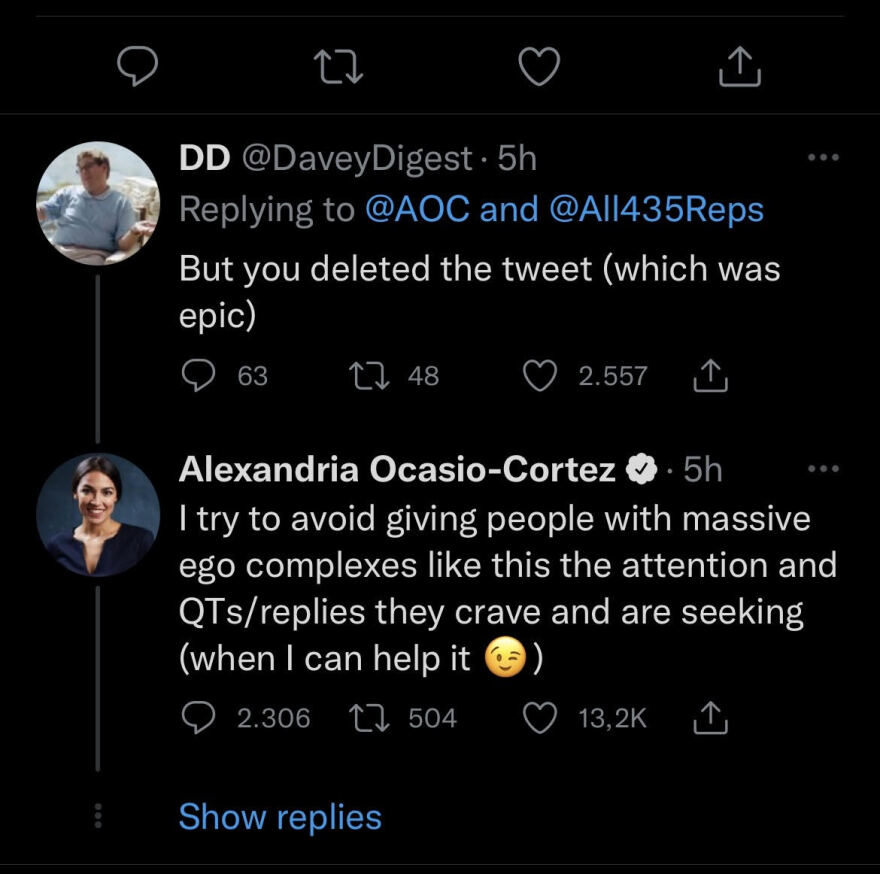This screenshot has width=880, height=874.
Task: Open Alexandria Ocasio-Cortez's profile picture
Action: (97, 515)
